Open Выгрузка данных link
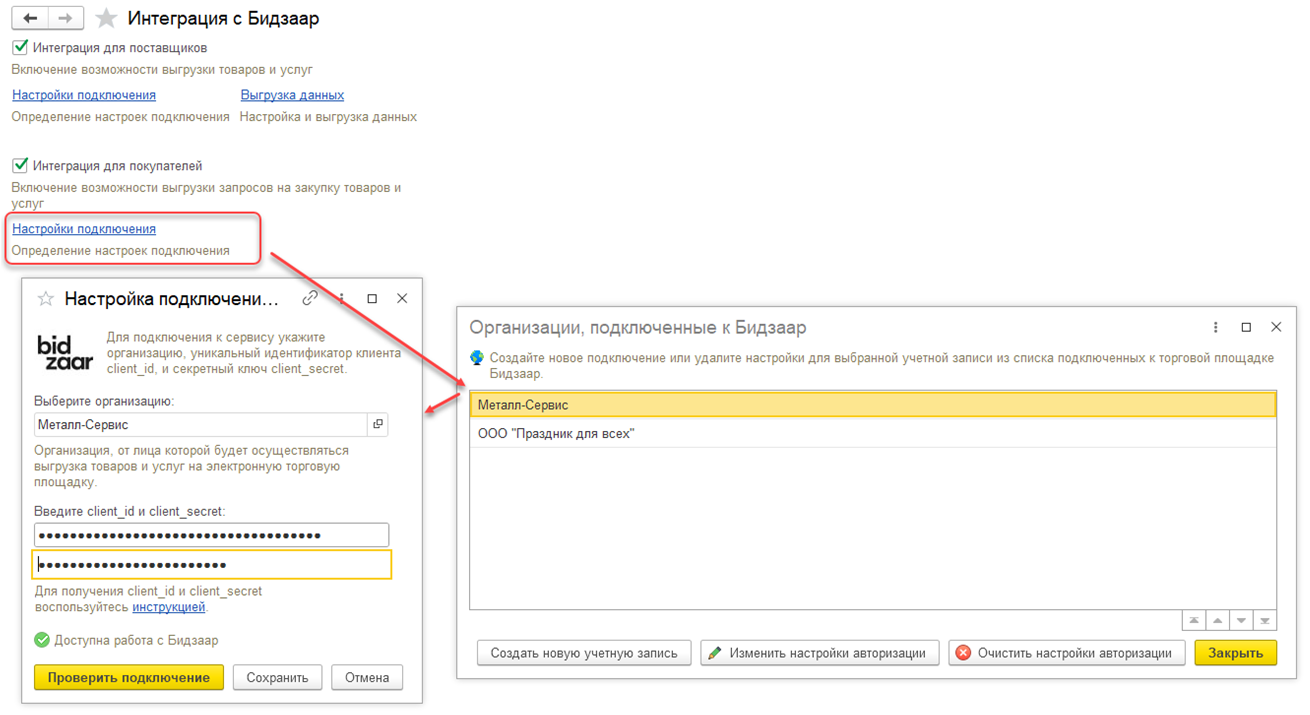Image resolution: width=1310 pixels, height=715 pixels. pos(292,95)
